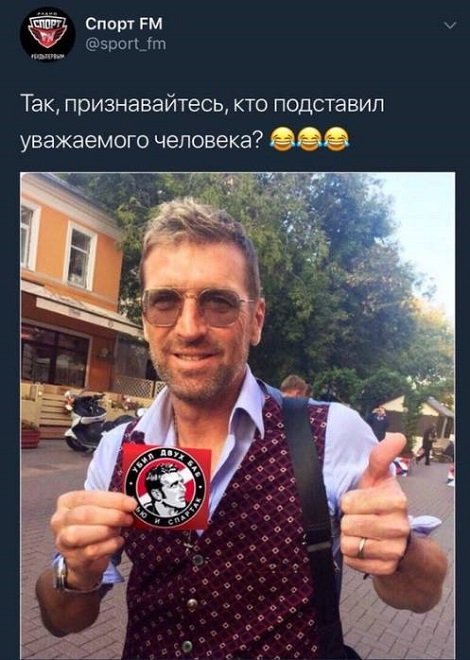Click the man's tinted sunglasses

tap(195, 307)
